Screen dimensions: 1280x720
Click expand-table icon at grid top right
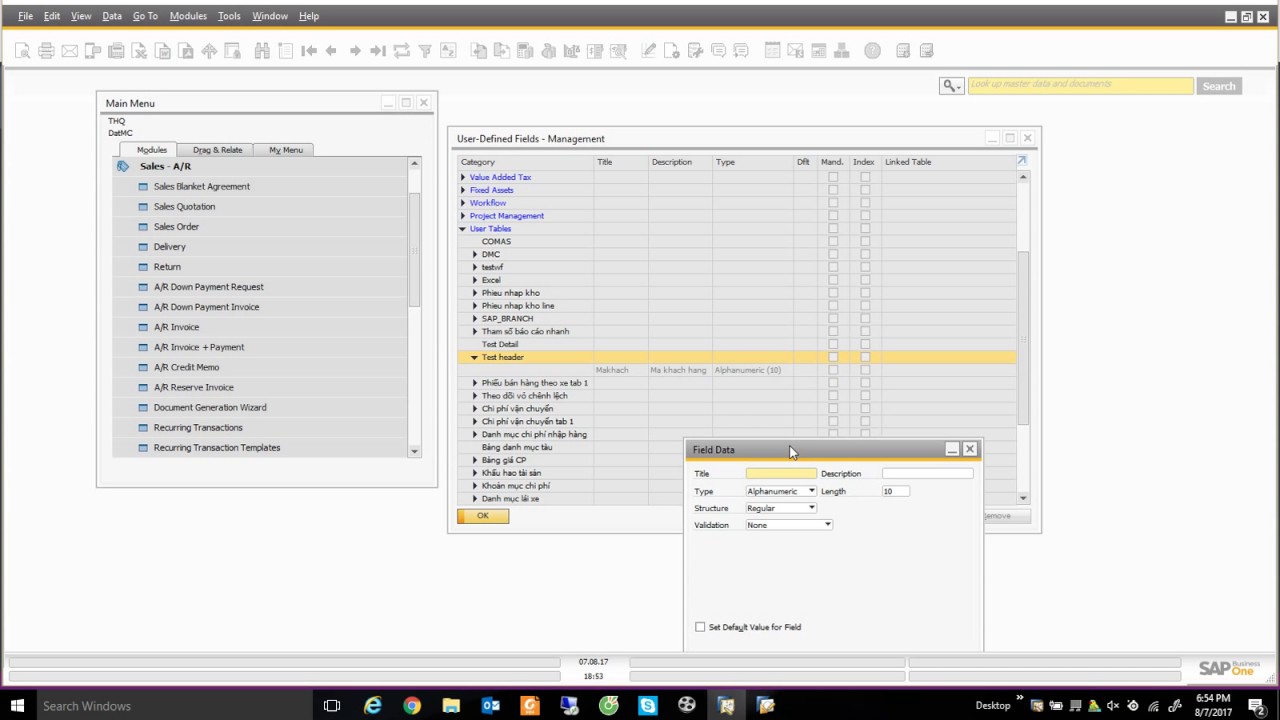click(x=1021, y=161)
